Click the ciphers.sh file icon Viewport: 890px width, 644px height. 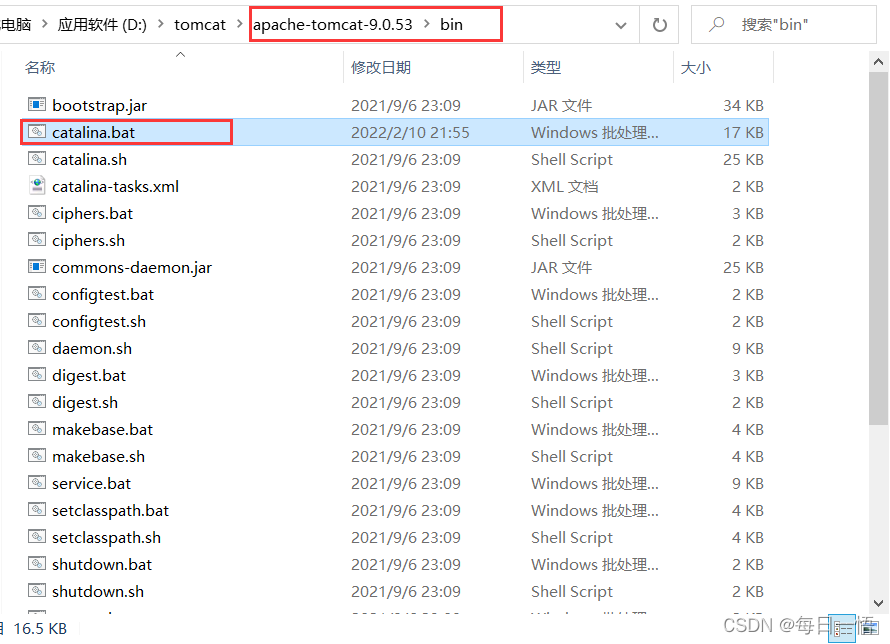point(37,240)
